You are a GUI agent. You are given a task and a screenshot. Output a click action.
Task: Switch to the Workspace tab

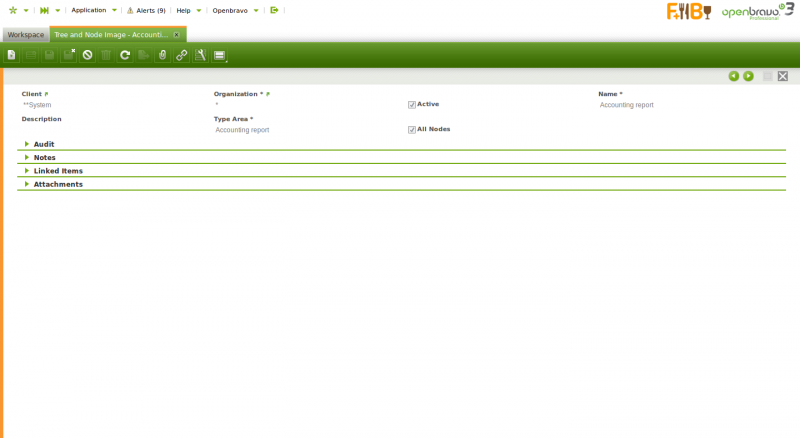[x=26, y=35]
